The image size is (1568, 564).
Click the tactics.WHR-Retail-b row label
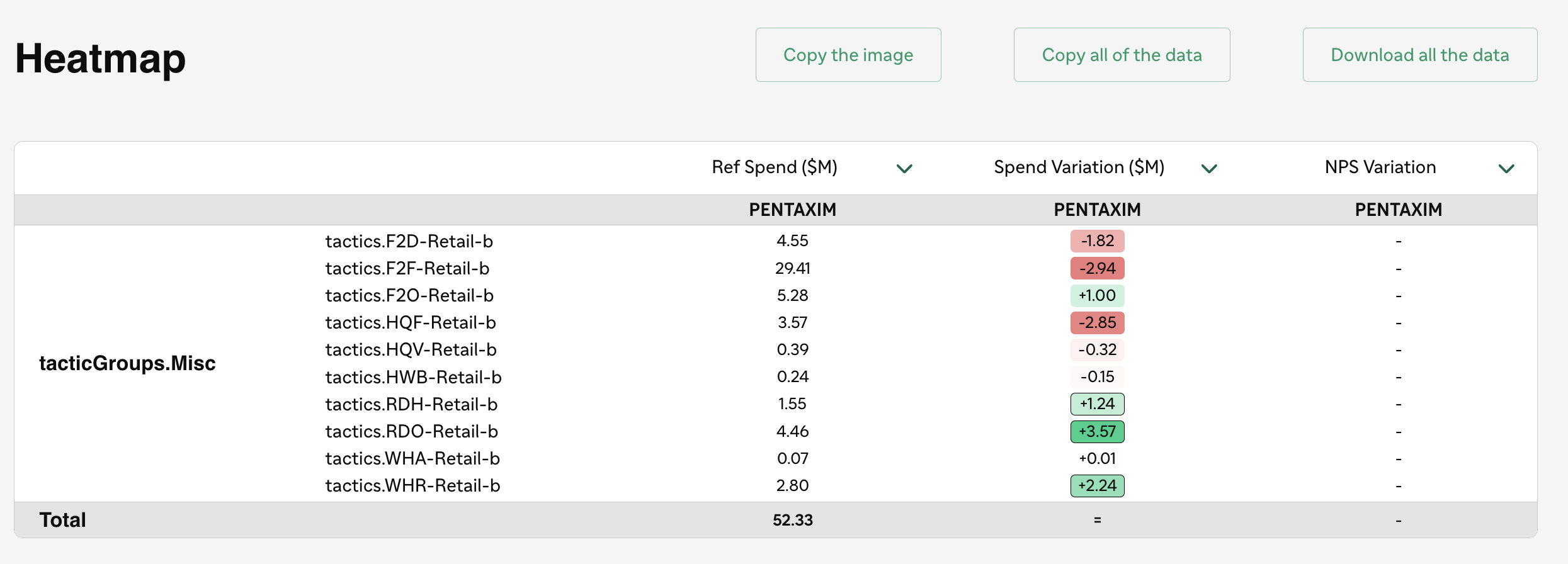(x=413, y=485)
